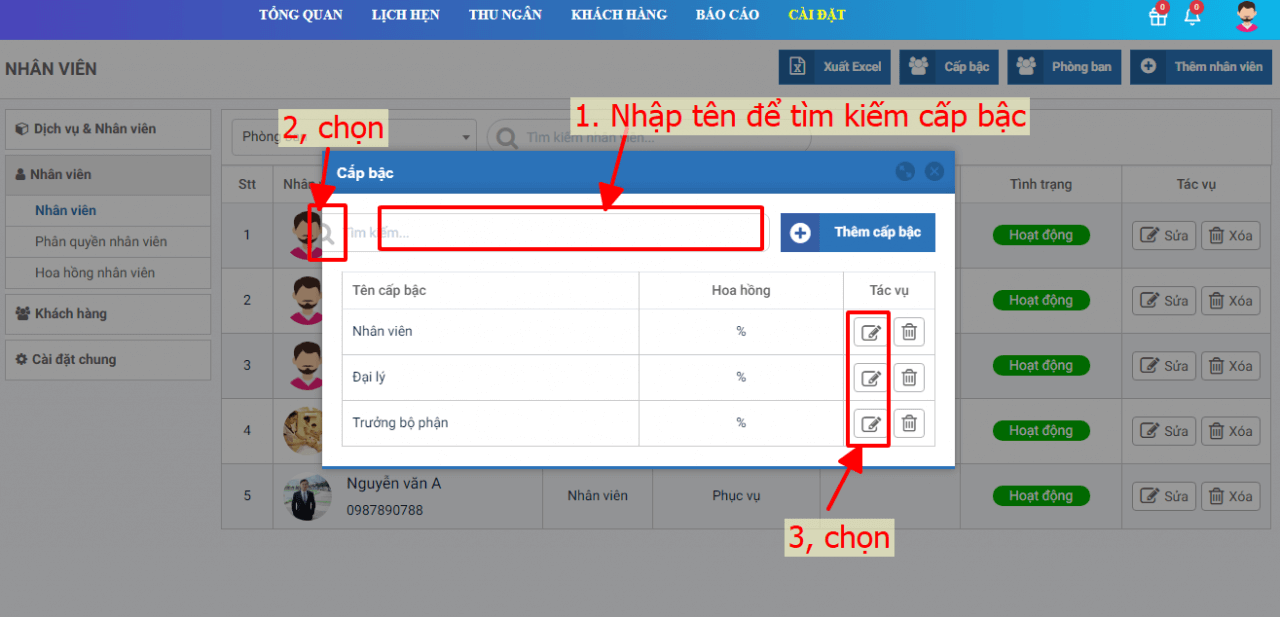Image resolution: width=1280 pixels, height=617 pixels.
Task: Click the edit icon for Nhân viên level
Action: [871, 332]
